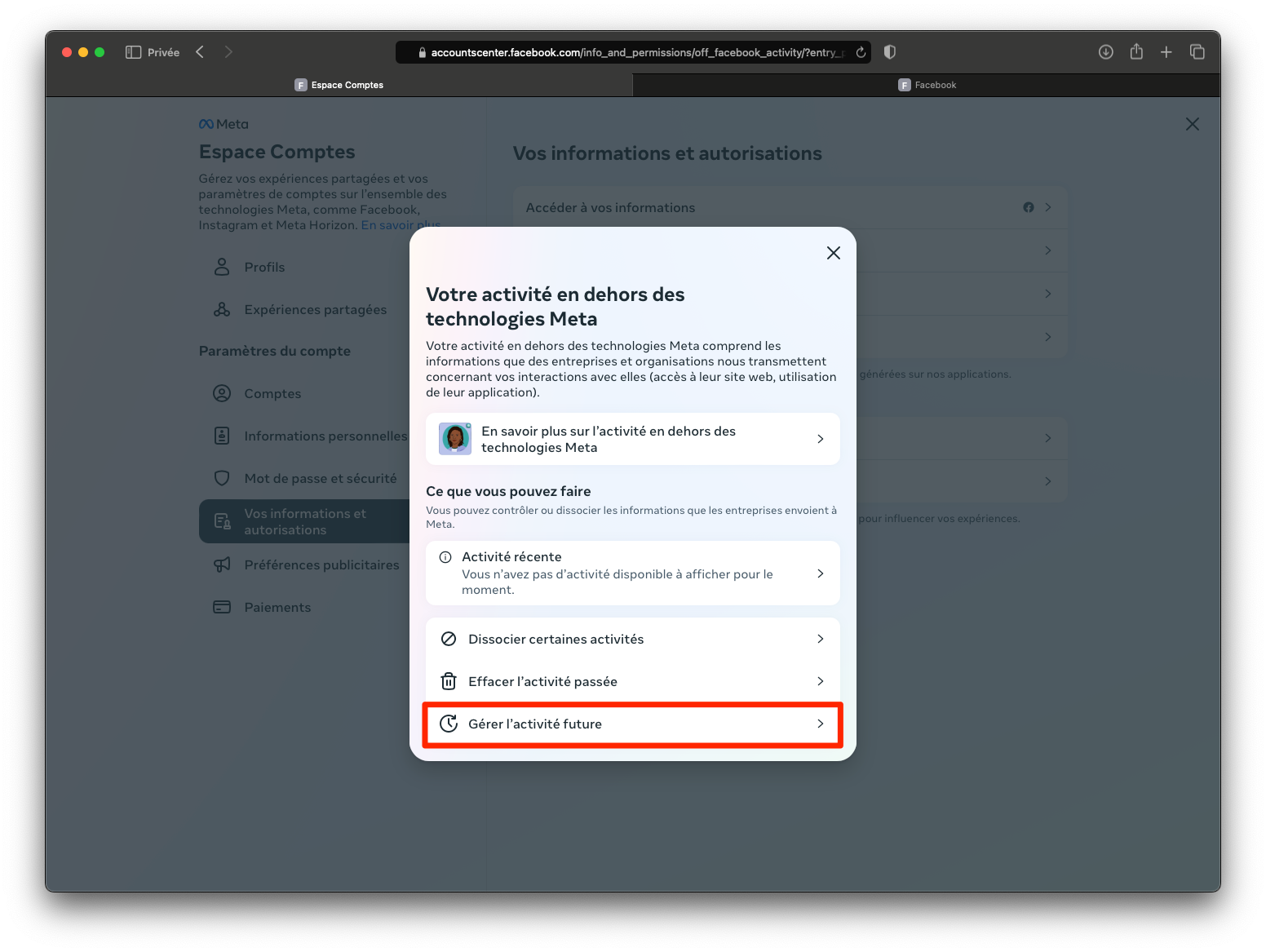Open Dissocier certaines activités option

(632, 639)
